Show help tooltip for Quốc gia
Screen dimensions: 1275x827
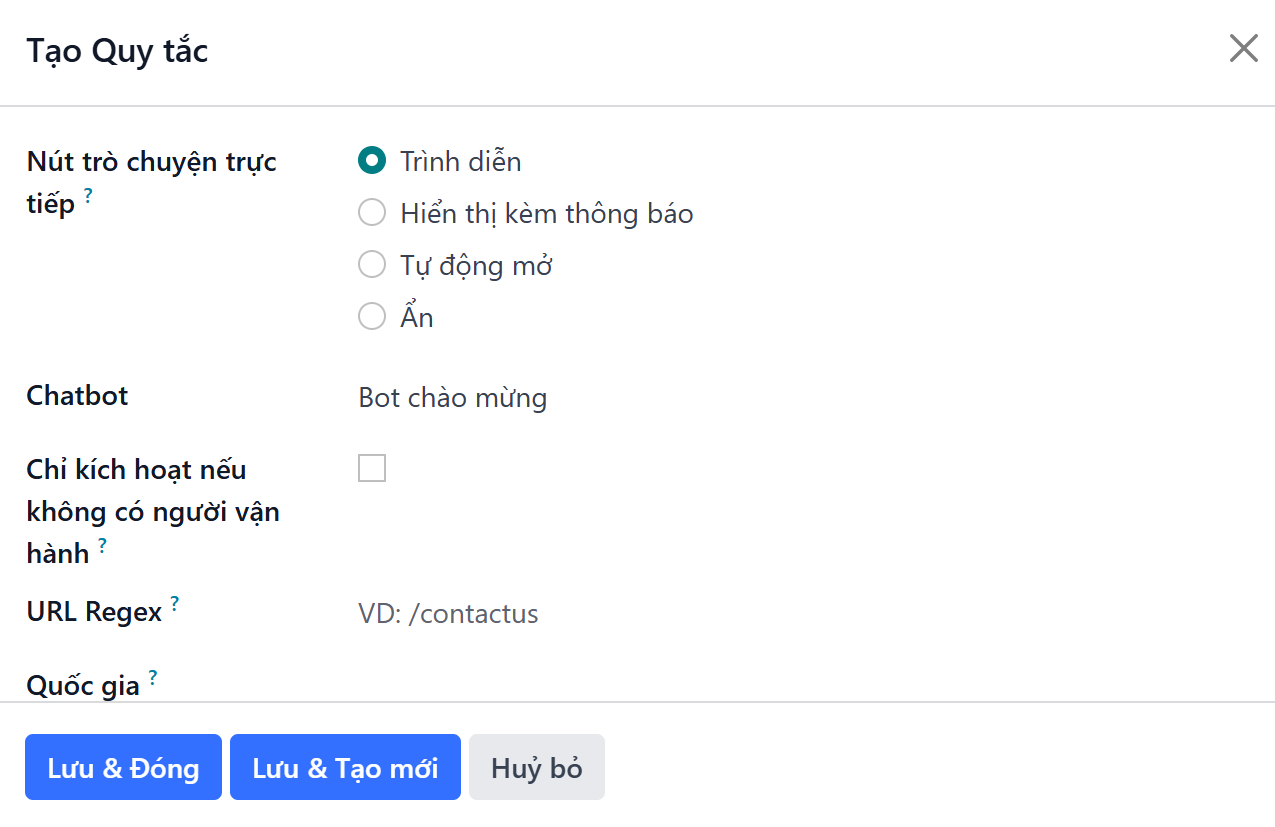[153, 677]
